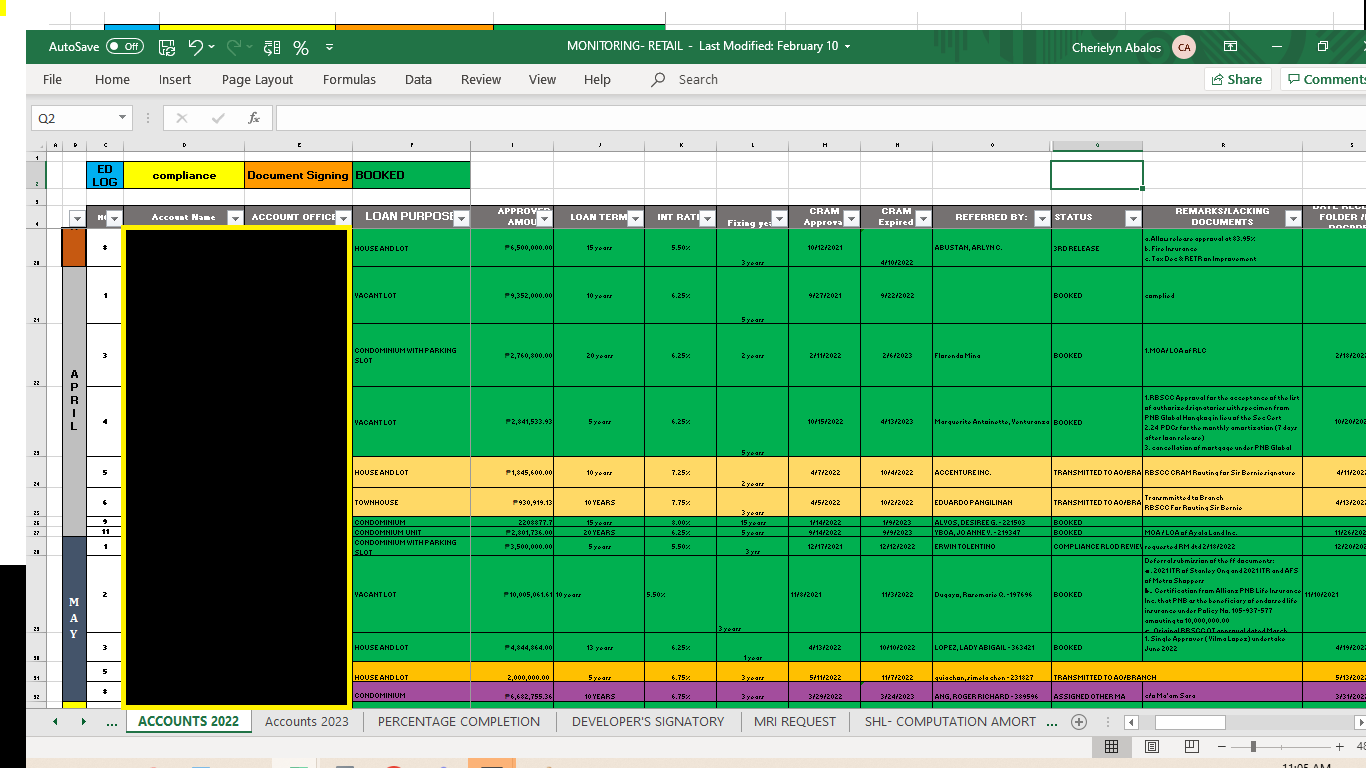Open the LOAN PURPOSE filter dropdown
Viewport: 1366px width, 768px height.
462,218
